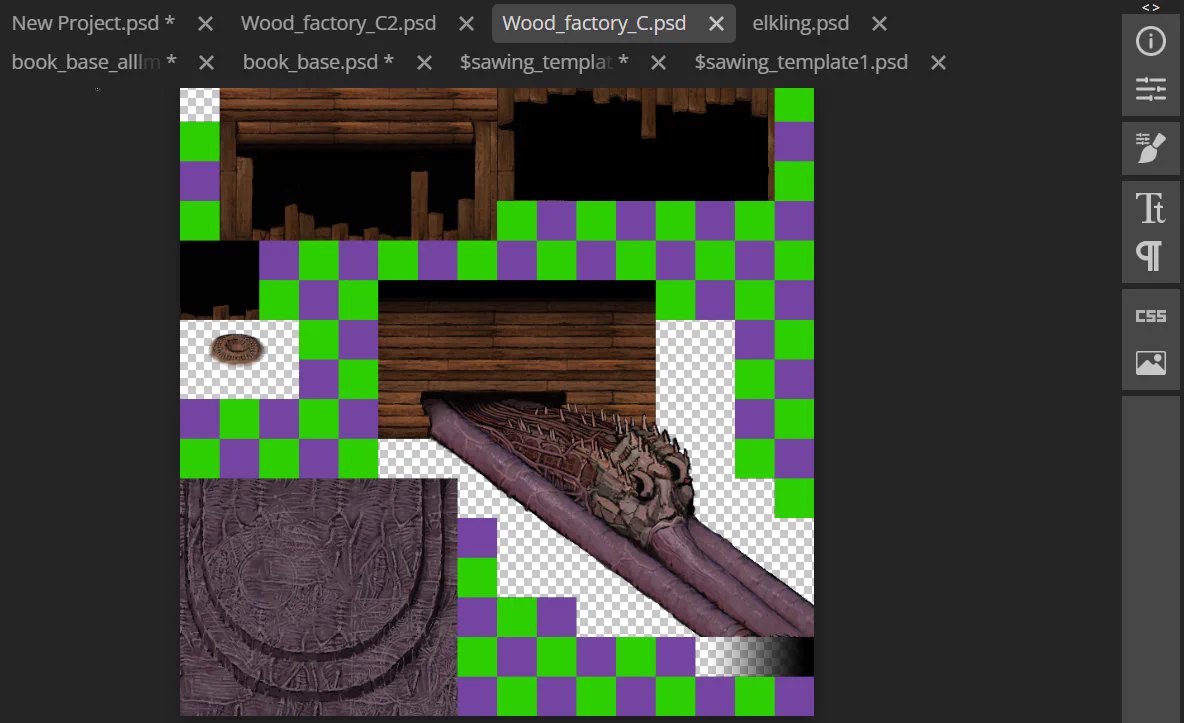Open the Paragraph panel icon
1184x723 pixels.
pos(1150,255)
